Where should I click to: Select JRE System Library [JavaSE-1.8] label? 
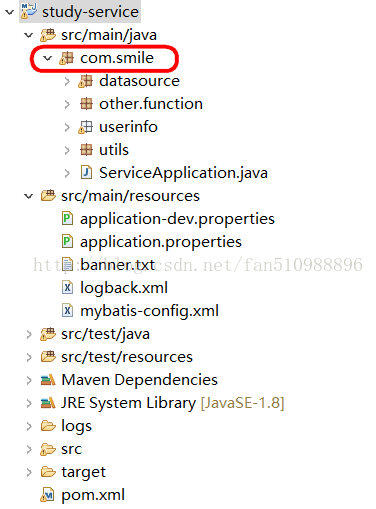[173, 403]
